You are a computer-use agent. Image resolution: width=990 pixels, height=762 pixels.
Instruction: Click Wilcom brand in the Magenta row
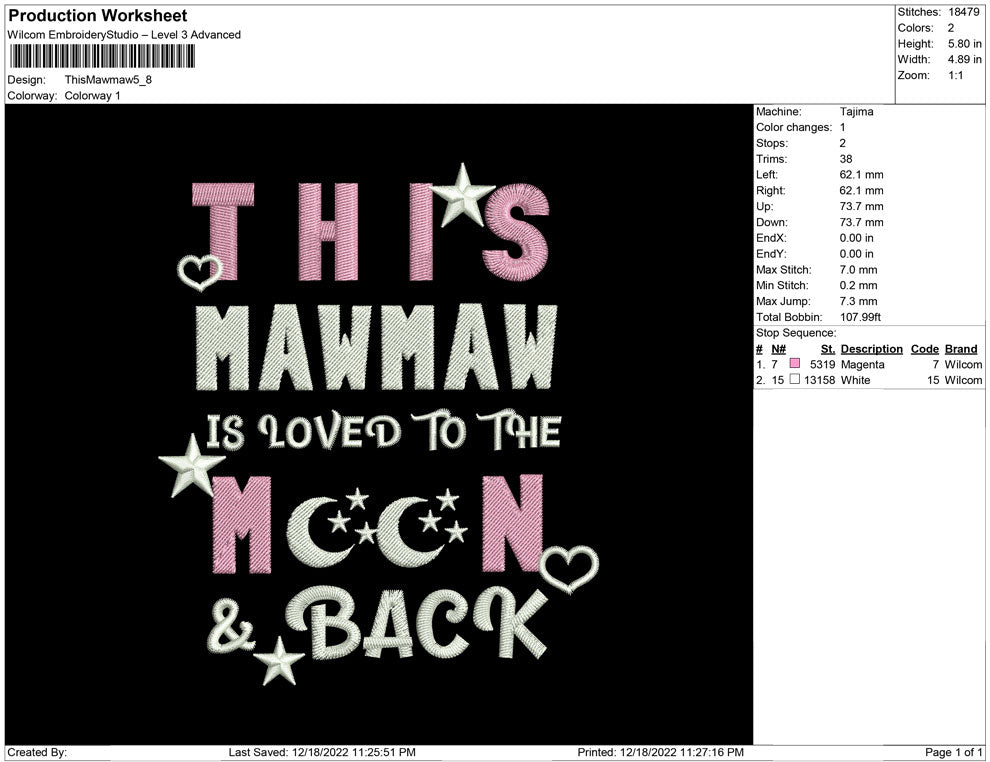pyautogui.click(x=963, y=364)
